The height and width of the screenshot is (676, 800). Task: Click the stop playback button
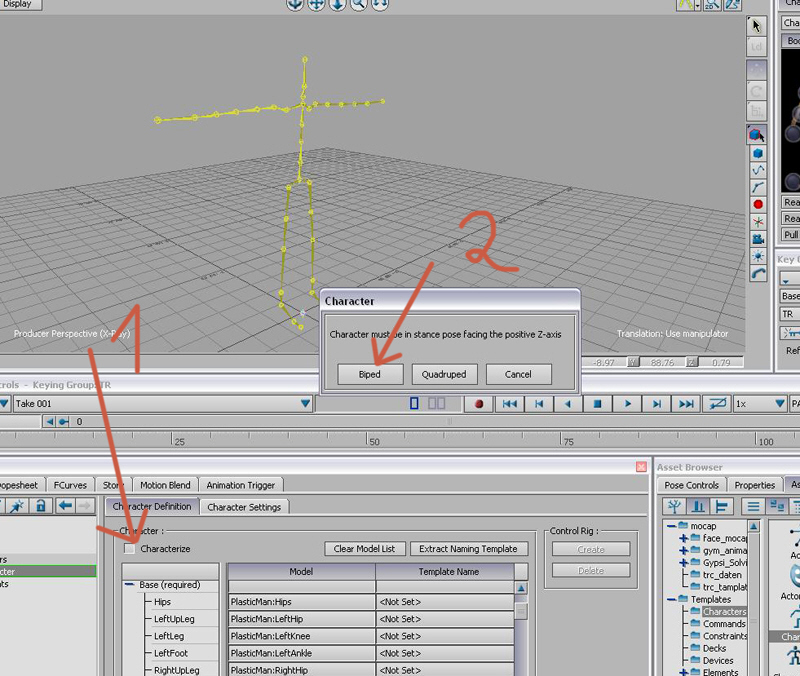[598, 404]
